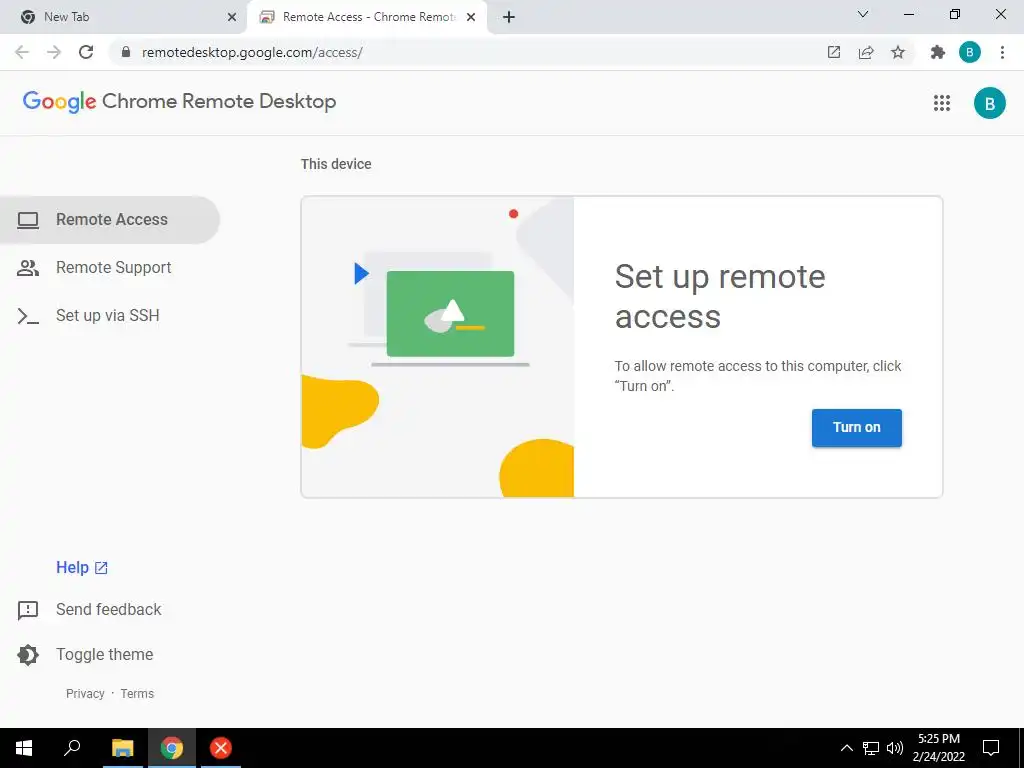Close the Remote Access tab
This screenshot has width=1024, height=768.
(471, 18)
